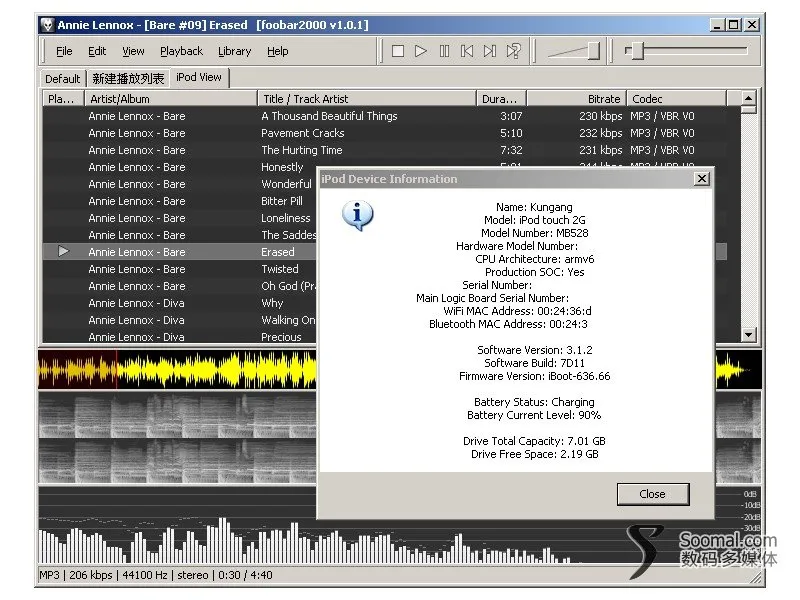Sort by Bitrate column header

click(577, 98)
